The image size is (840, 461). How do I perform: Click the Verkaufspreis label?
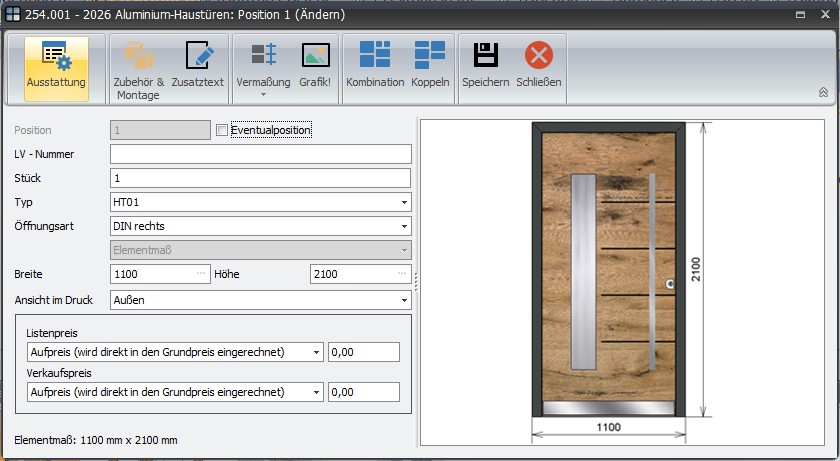(59, 373)
